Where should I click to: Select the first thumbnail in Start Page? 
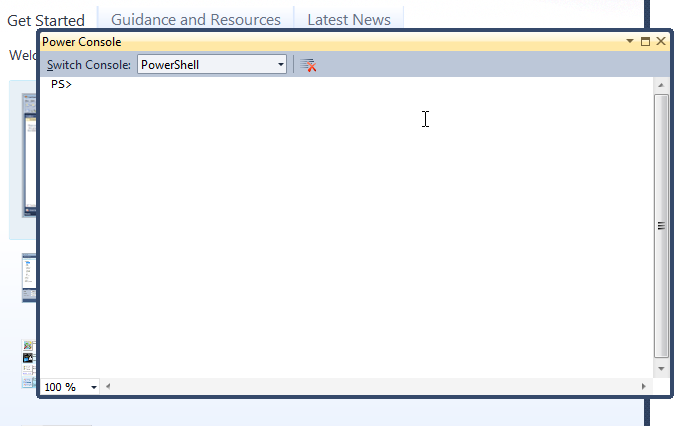click(29, 155)
